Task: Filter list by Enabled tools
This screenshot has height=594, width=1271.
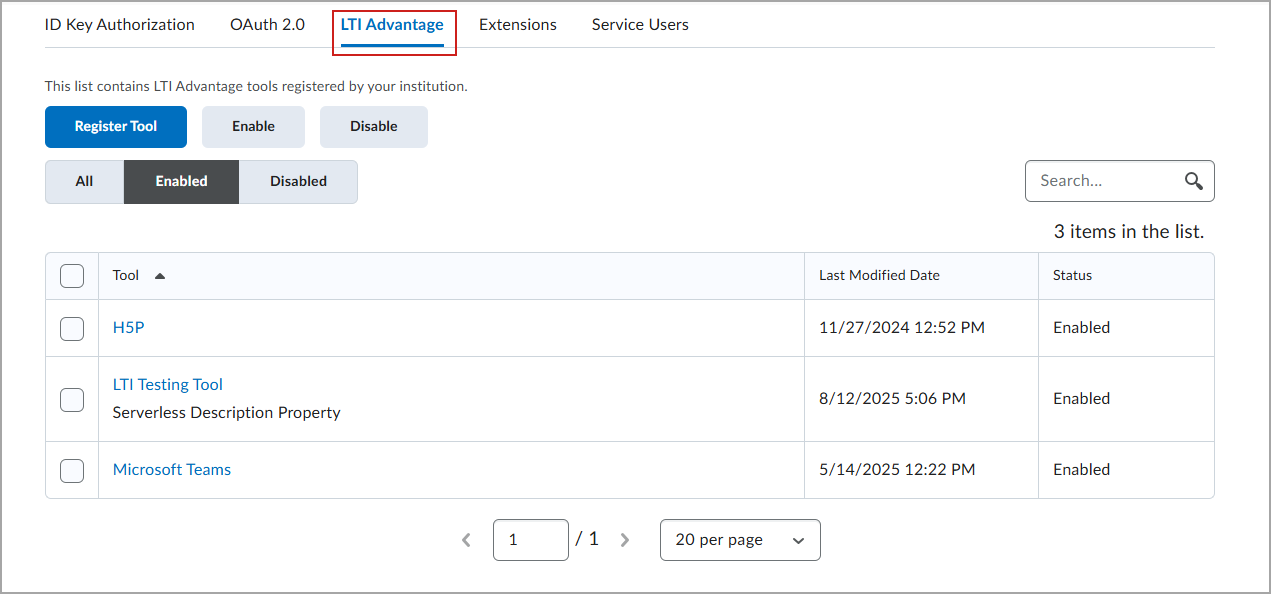Action: 181,182
